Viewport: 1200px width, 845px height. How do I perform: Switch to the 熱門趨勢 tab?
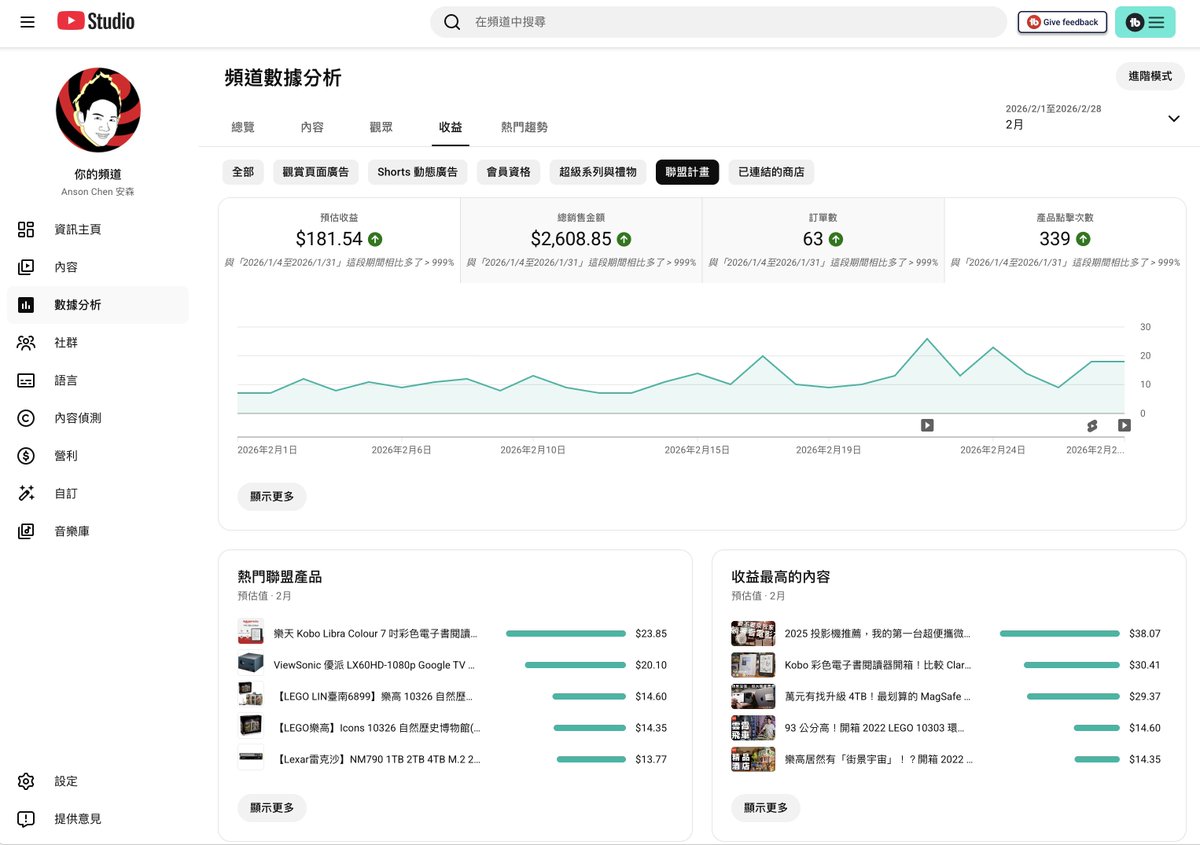524,128
